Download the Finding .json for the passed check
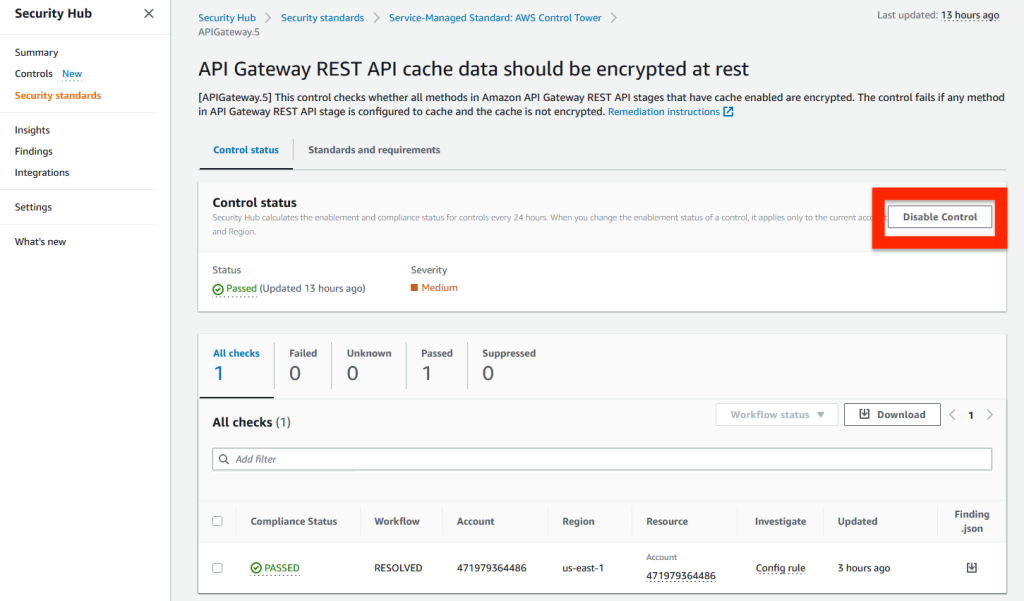The width and height of the screenshot is (1024, 601). coord(971,568)
